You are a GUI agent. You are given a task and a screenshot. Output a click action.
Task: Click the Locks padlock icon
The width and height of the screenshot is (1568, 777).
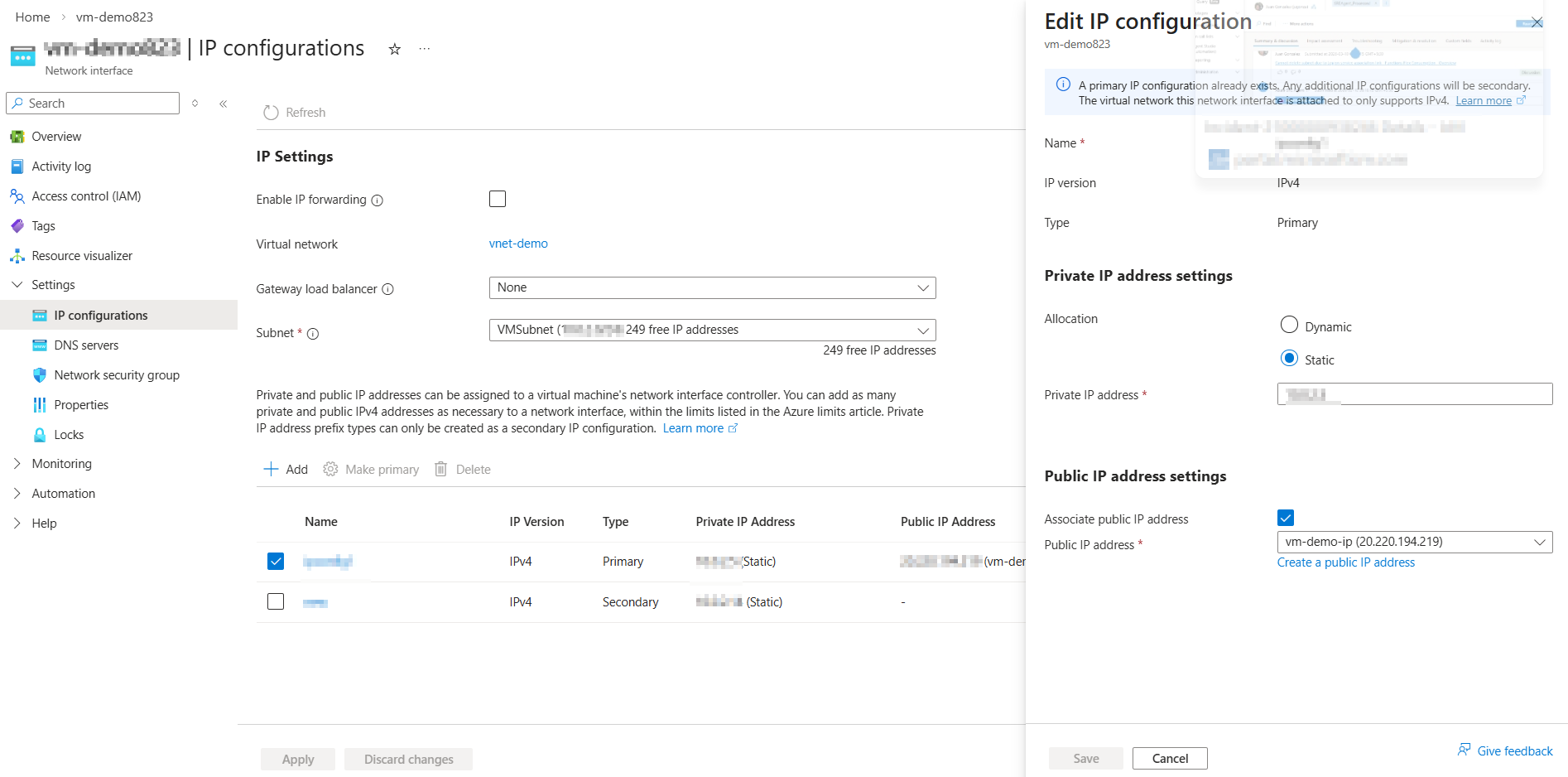click(40, 435)
